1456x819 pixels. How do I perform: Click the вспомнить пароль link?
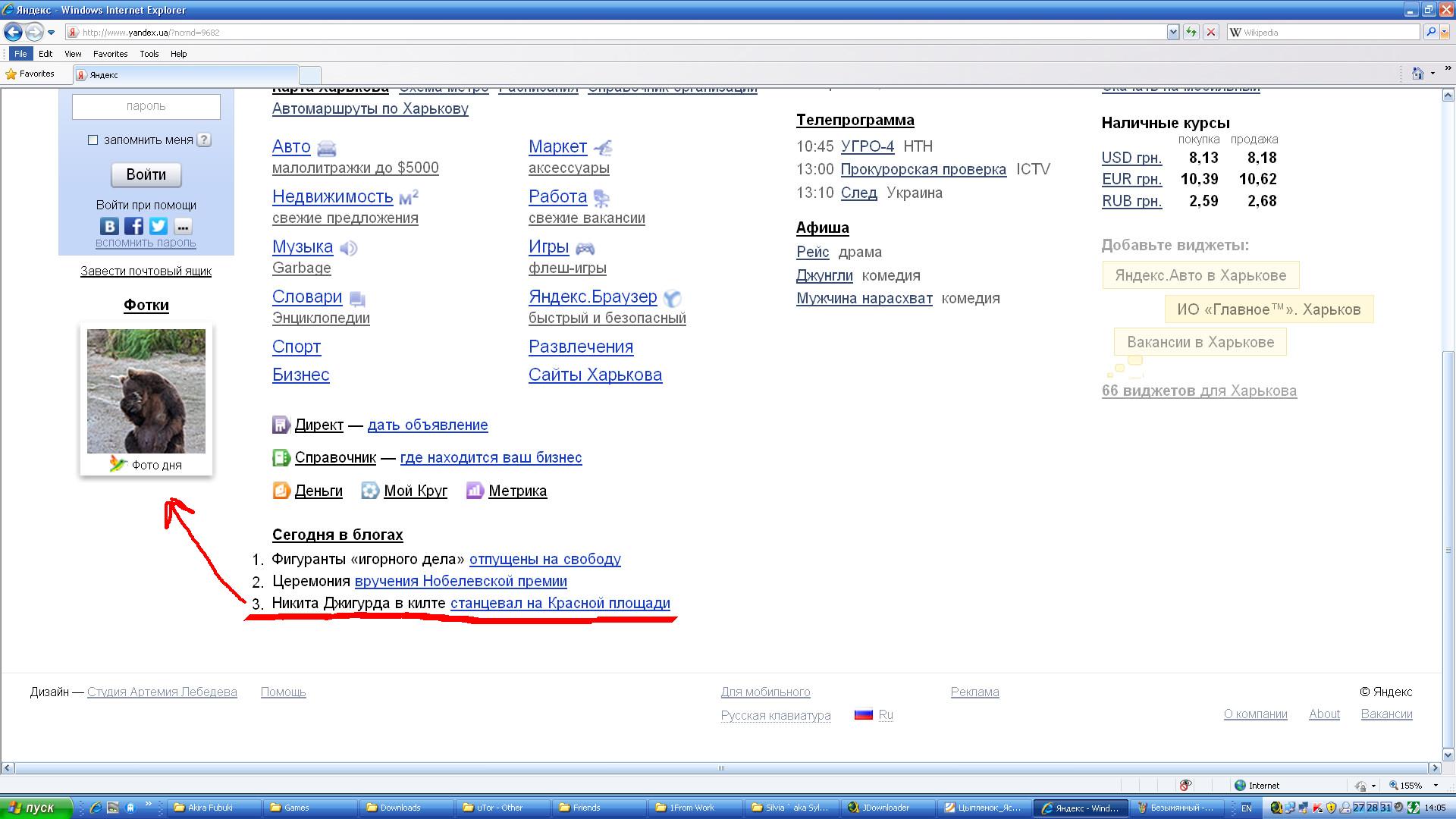pos(146,243)
